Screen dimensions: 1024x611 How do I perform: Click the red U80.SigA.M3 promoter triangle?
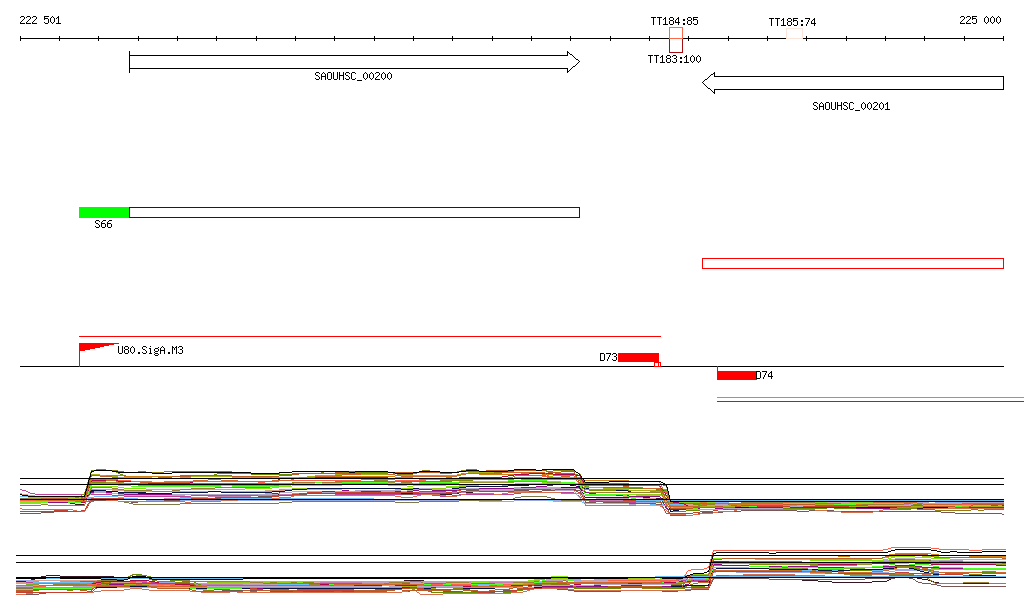click(94, 347)
